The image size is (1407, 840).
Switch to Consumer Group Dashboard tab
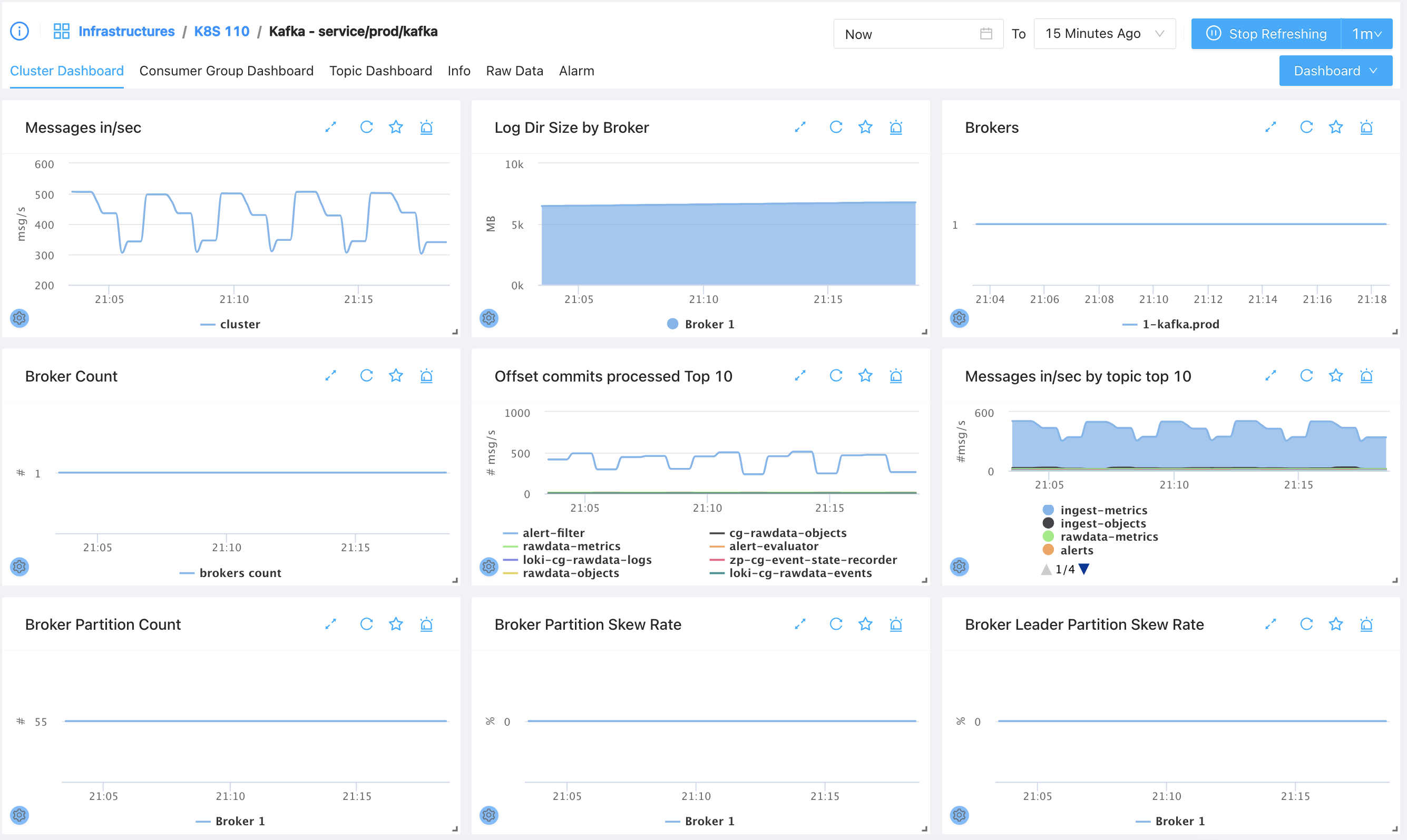coord(227,71)
